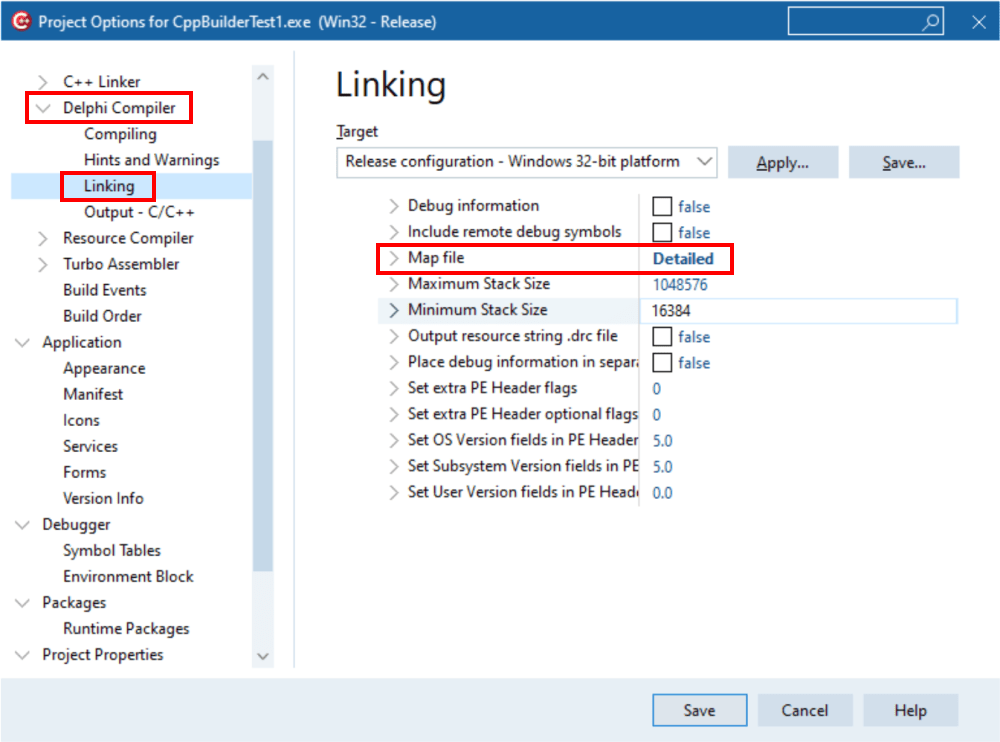Open the Icons options page
This screenshot has width=1000, height=742.
[x=82, y=420]
